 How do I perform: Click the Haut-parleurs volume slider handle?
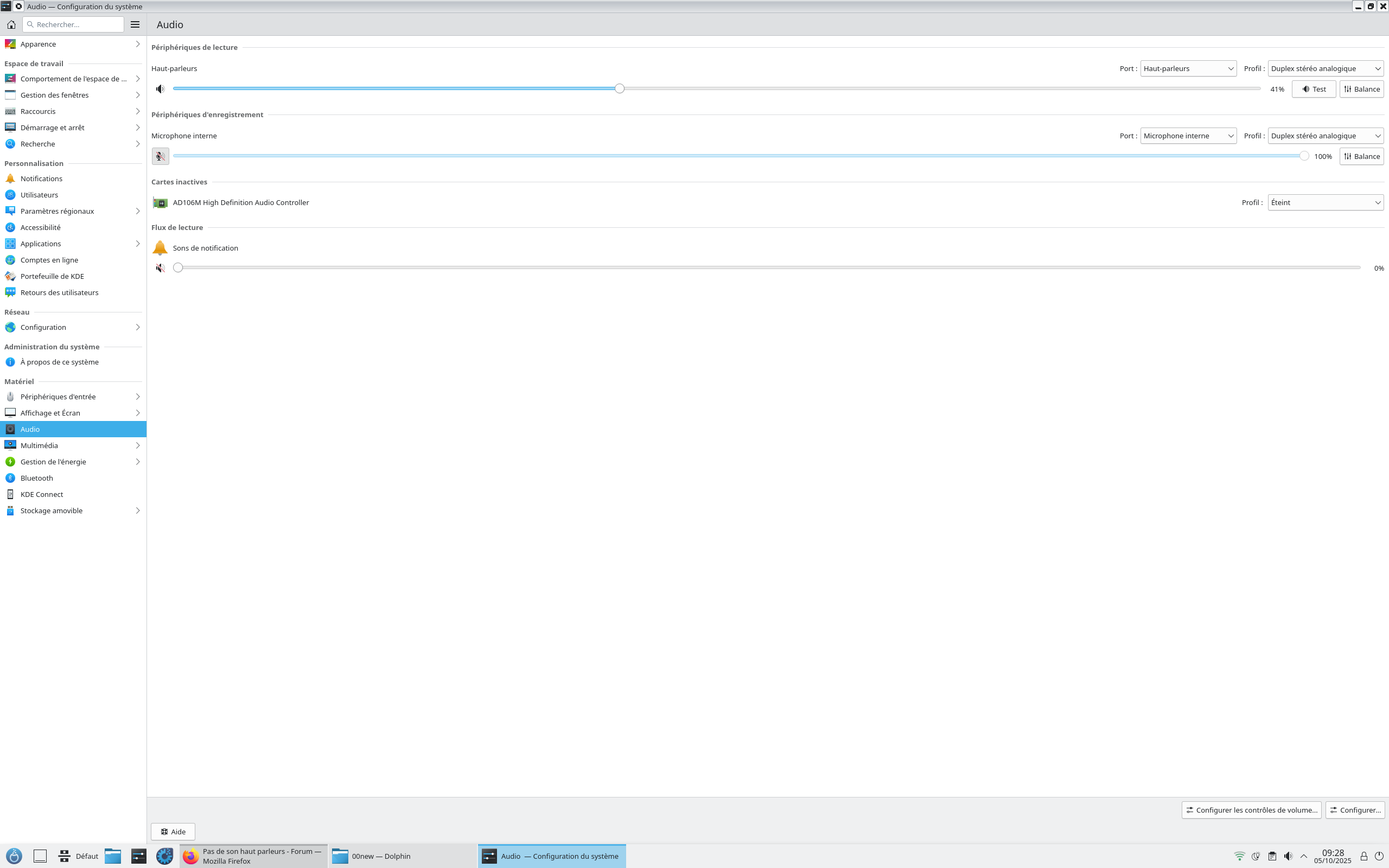[x=619, y=88]
